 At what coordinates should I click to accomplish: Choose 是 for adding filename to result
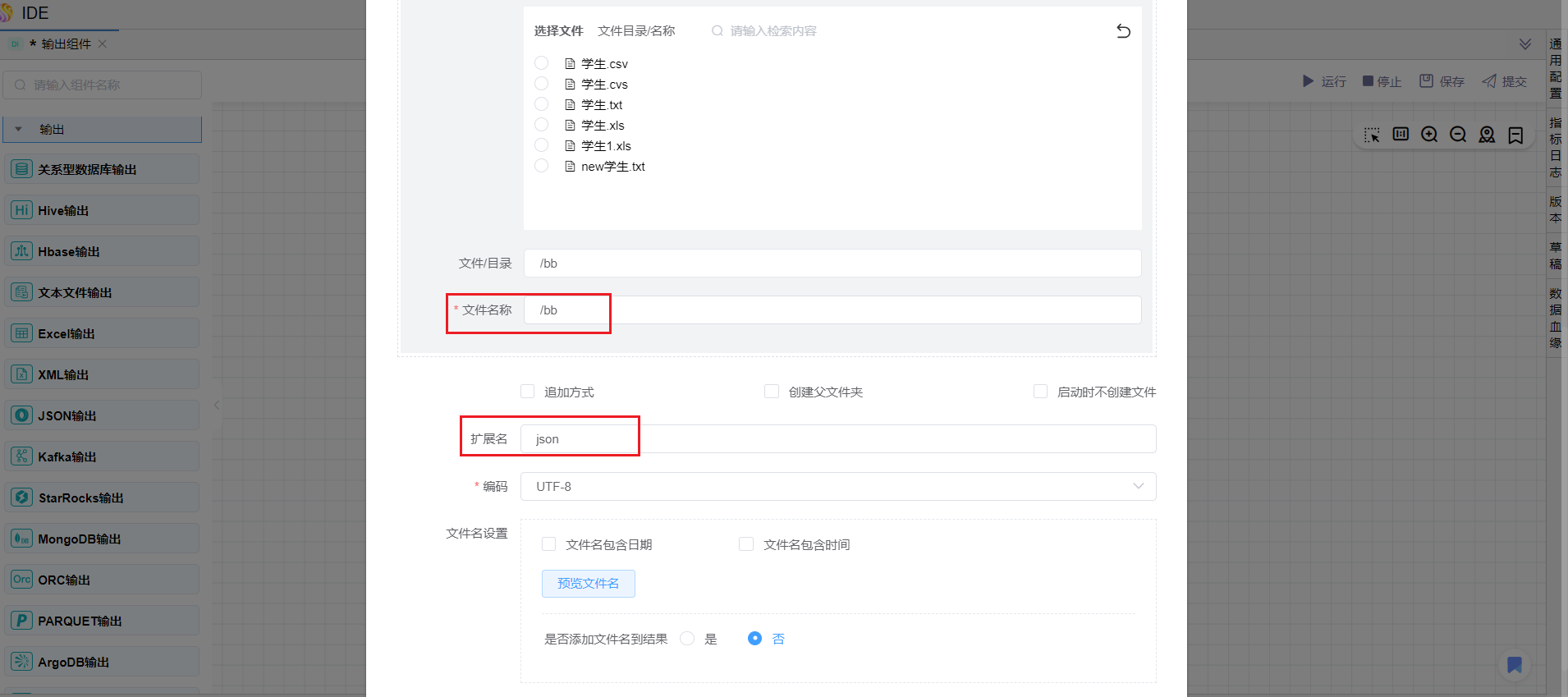click(688, 639)
